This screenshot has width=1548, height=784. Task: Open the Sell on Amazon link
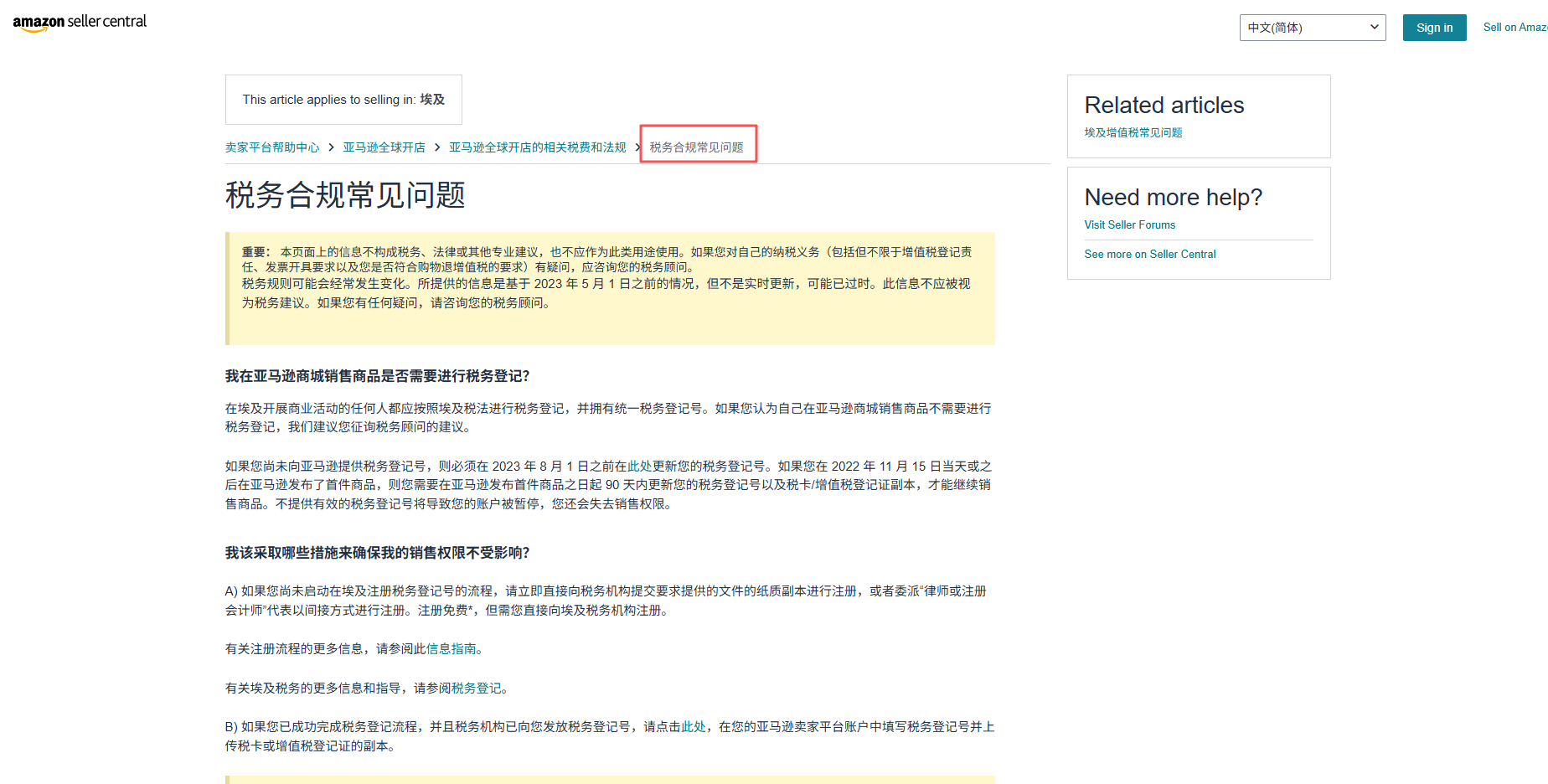point(1514,27)
